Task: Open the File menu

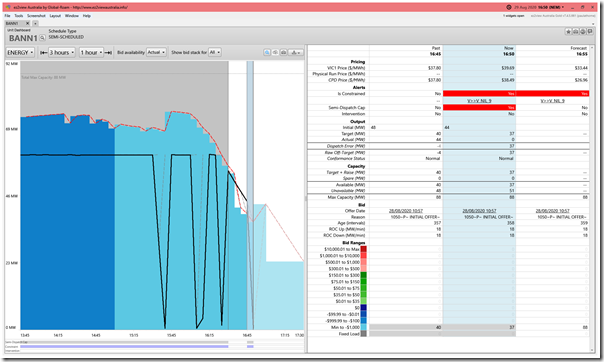Action: [x=7, y=16]
